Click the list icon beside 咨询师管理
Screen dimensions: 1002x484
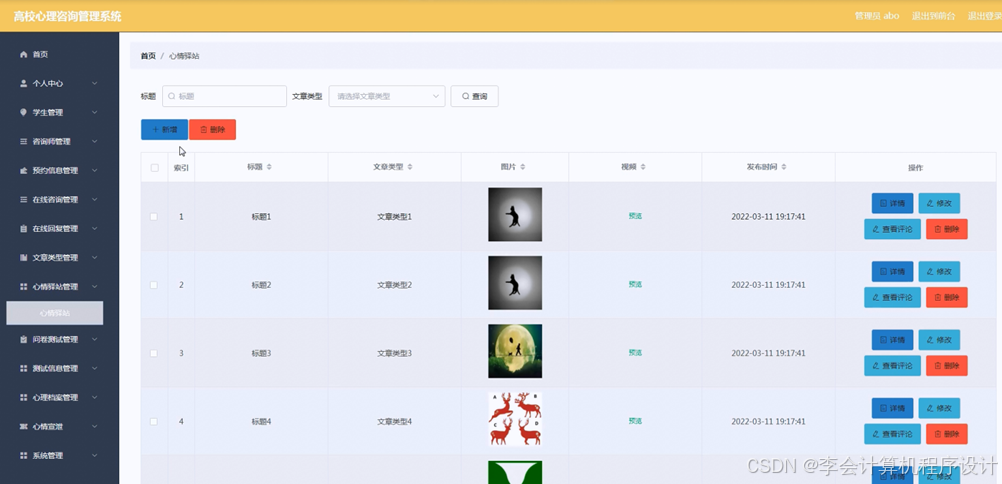(x=24, y=141)
